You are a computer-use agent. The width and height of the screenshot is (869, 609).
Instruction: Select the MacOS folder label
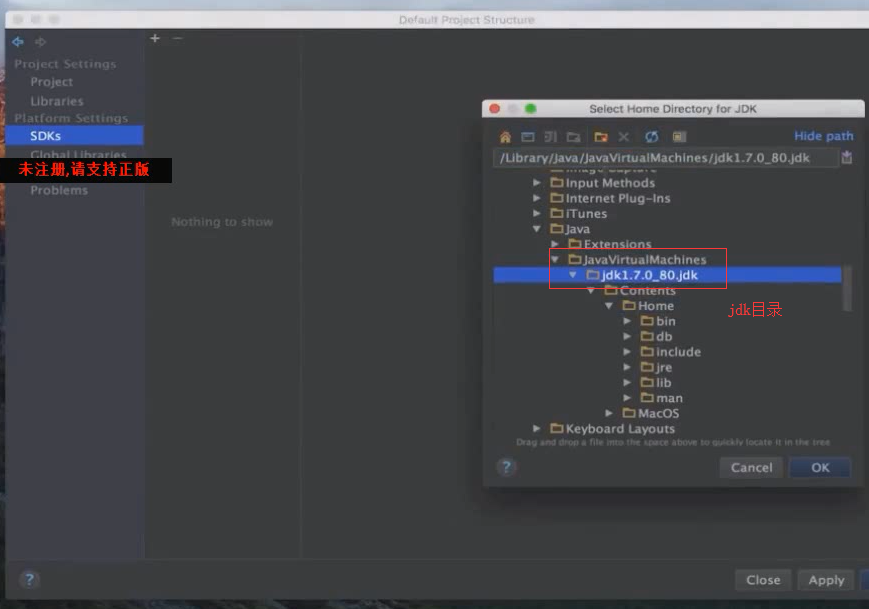658,413
